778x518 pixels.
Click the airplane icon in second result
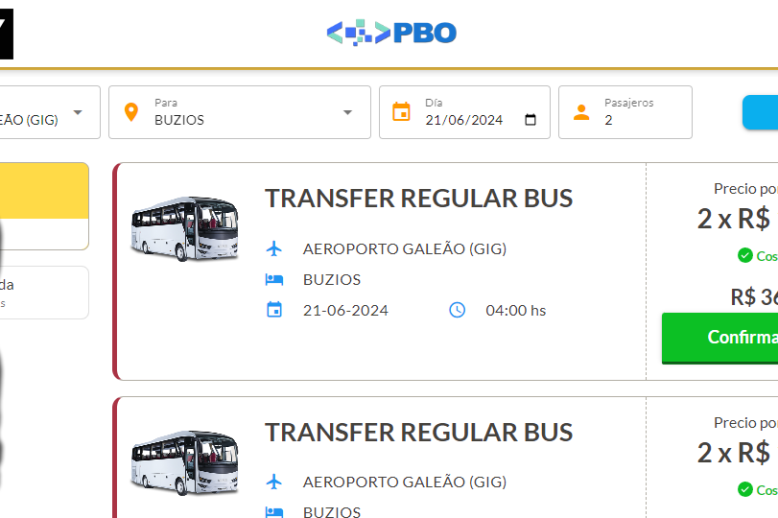pos(274,482)
